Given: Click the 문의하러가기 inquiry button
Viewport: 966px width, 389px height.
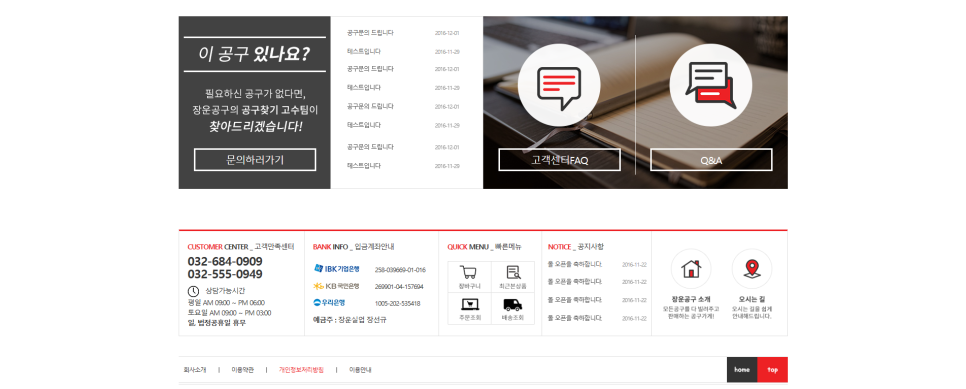Looking at the screenshot, I should pyautogui.click(x=254, y=160).
